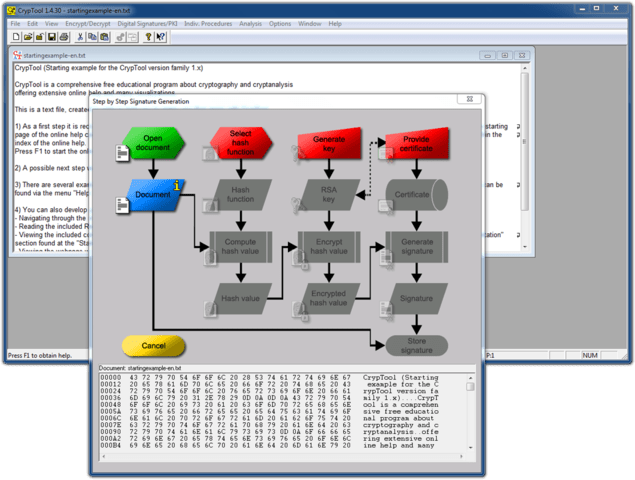Image resolution: width=635 pixels, height=480 pixels.
Task: Click the hex dump scrollbar up arrow
Action: click(470, 378)
